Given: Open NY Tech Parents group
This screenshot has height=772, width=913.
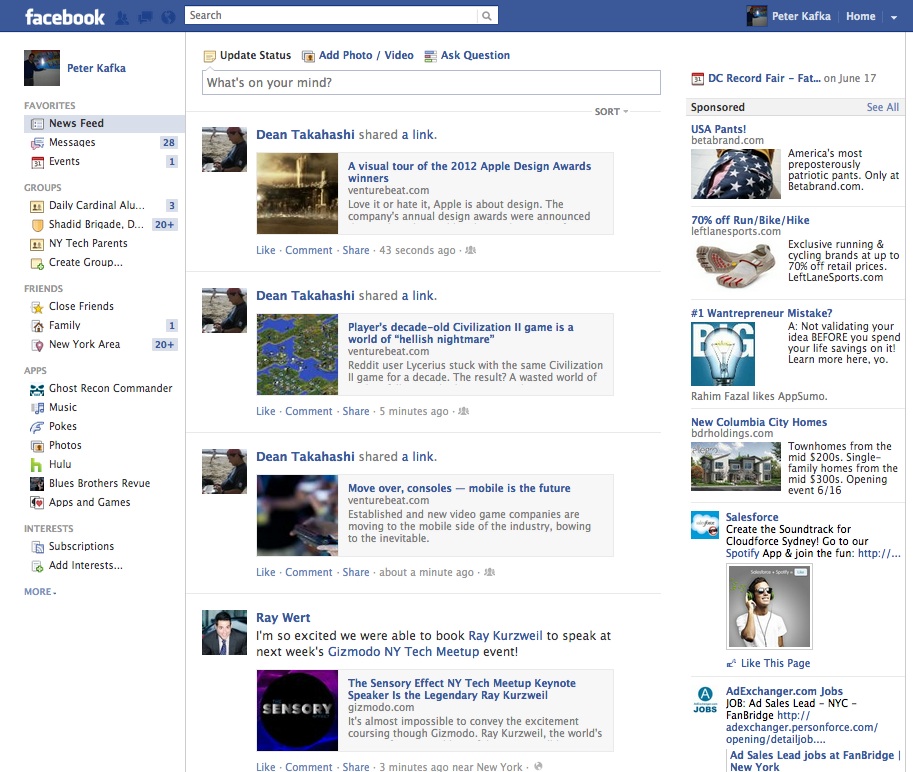Looking at the screenshot, I should [x=88, y=243].
